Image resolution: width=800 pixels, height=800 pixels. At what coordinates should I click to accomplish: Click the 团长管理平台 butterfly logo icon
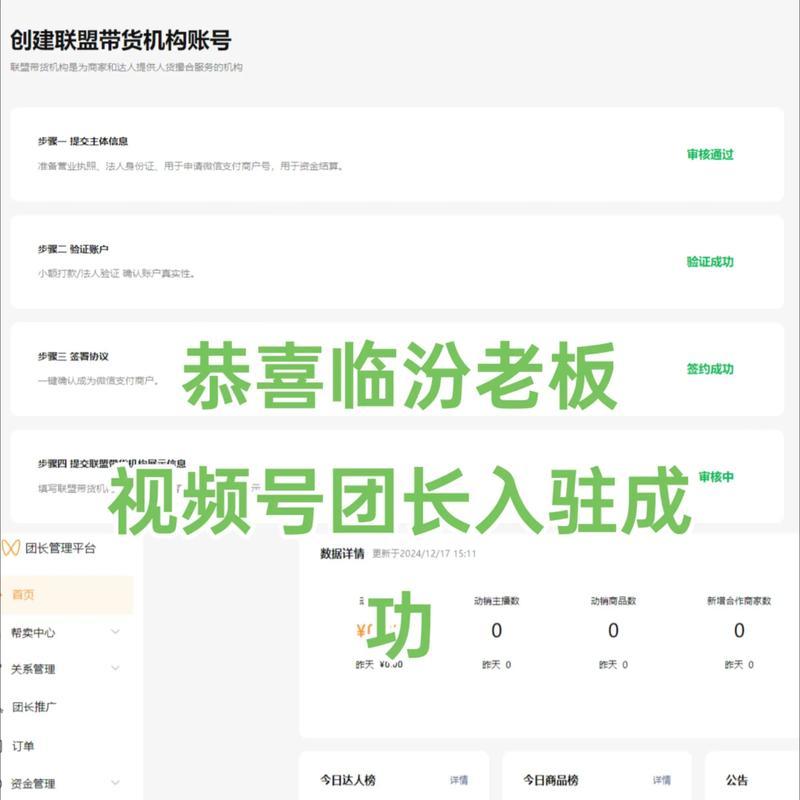(11, 548)
